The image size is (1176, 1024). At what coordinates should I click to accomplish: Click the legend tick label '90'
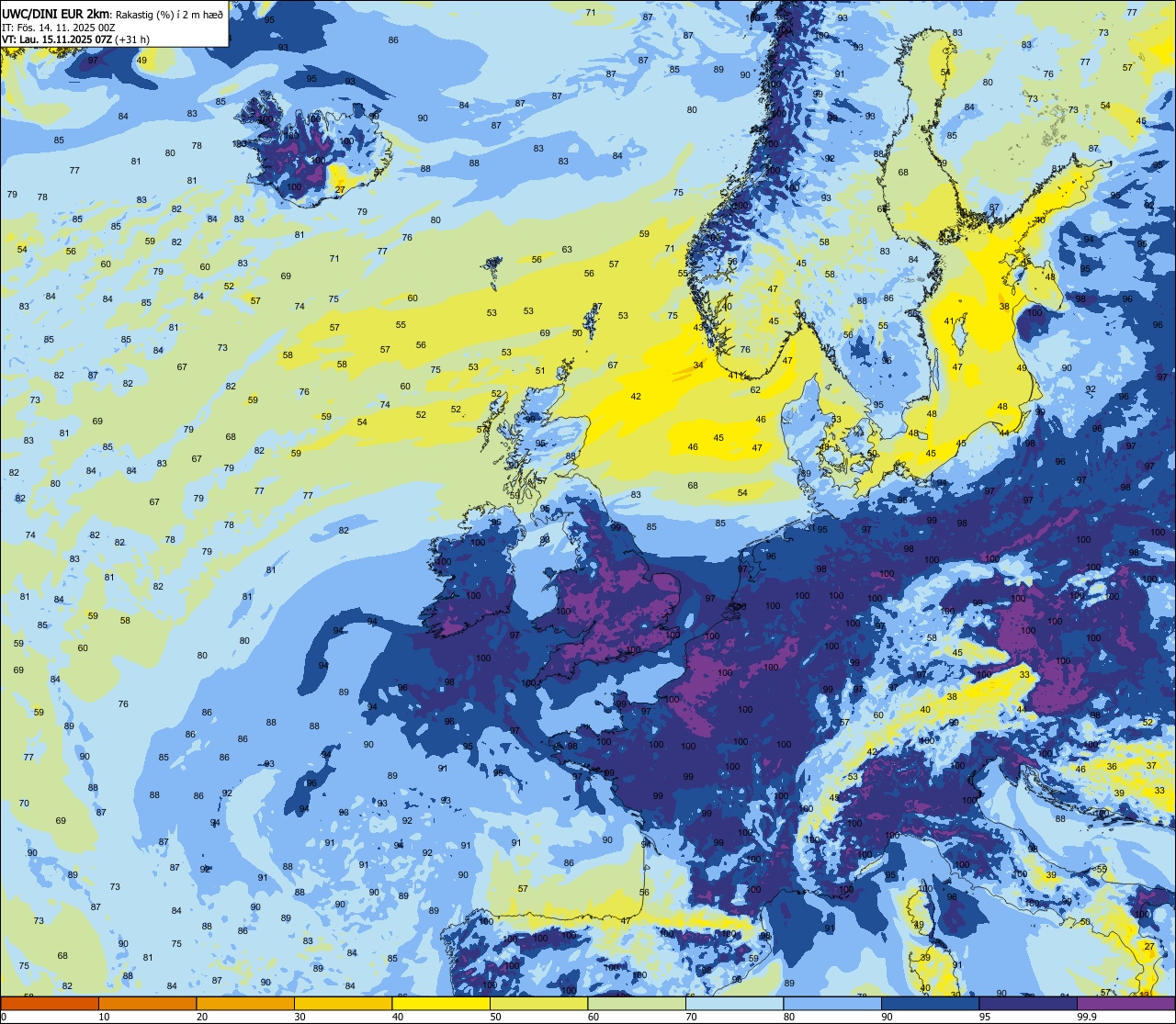[x=887, y=1017]
